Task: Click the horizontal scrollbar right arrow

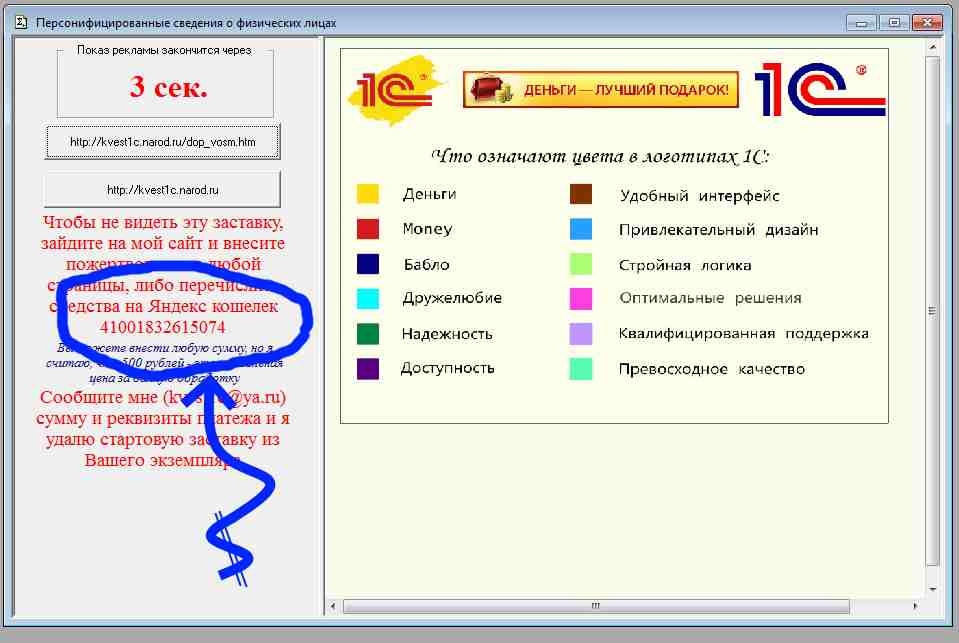Action: 915,606
